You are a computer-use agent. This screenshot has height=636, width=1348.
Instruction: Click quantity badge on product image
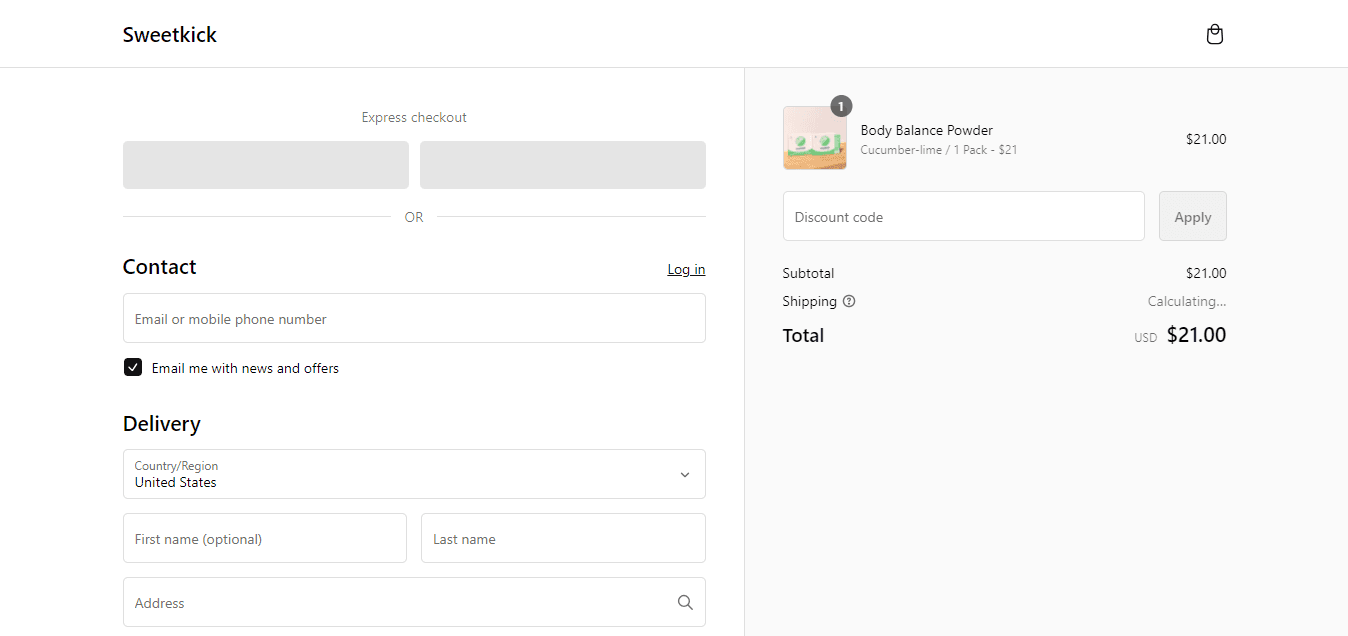coord(841,106)
